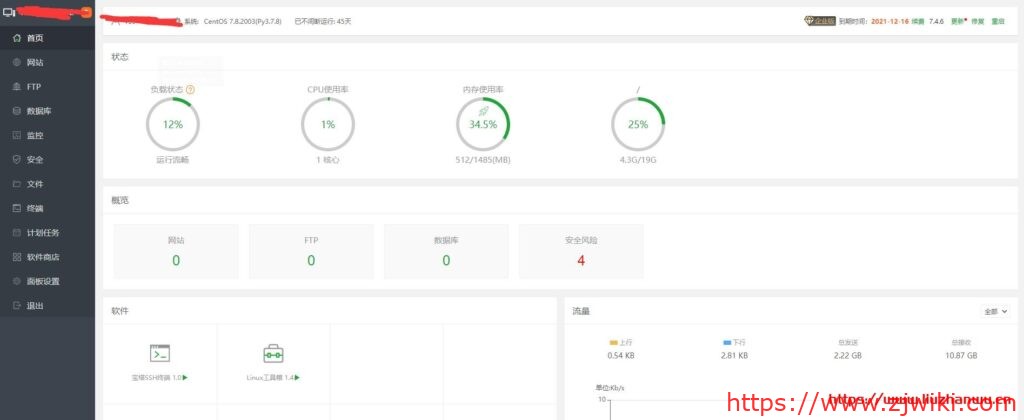
Task: Open the 软件商店 sidebar item
Action: click(42, 257)
